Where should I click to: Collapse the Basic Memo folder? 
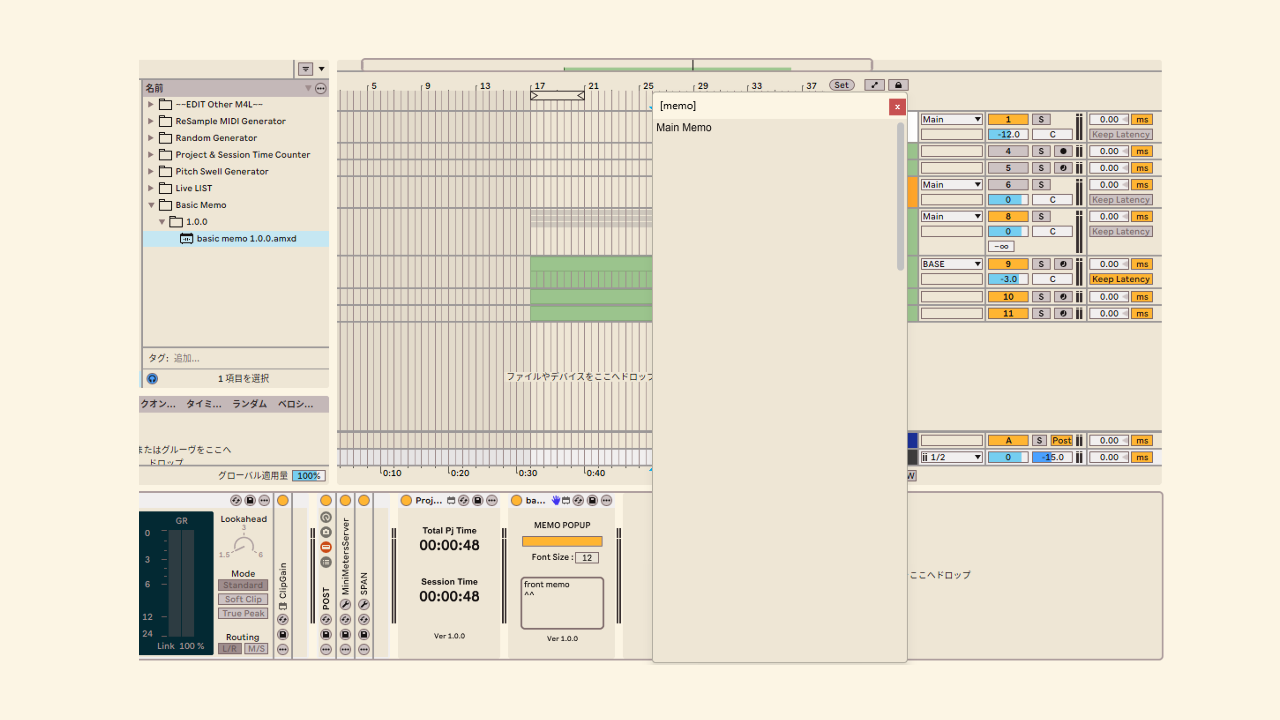[151, 205]
